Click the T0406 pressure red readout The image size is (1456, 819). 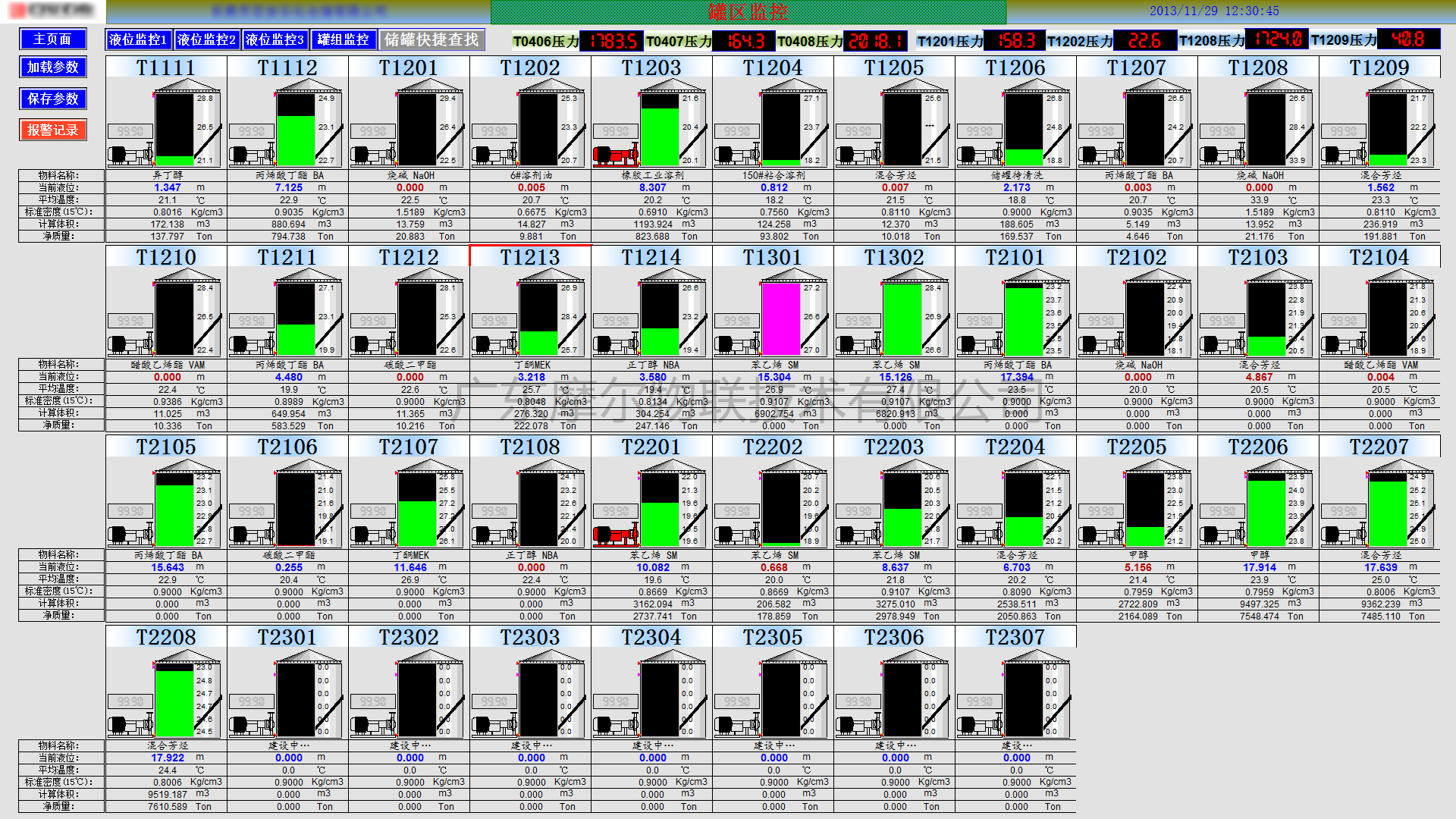click(x=612, y=40)
